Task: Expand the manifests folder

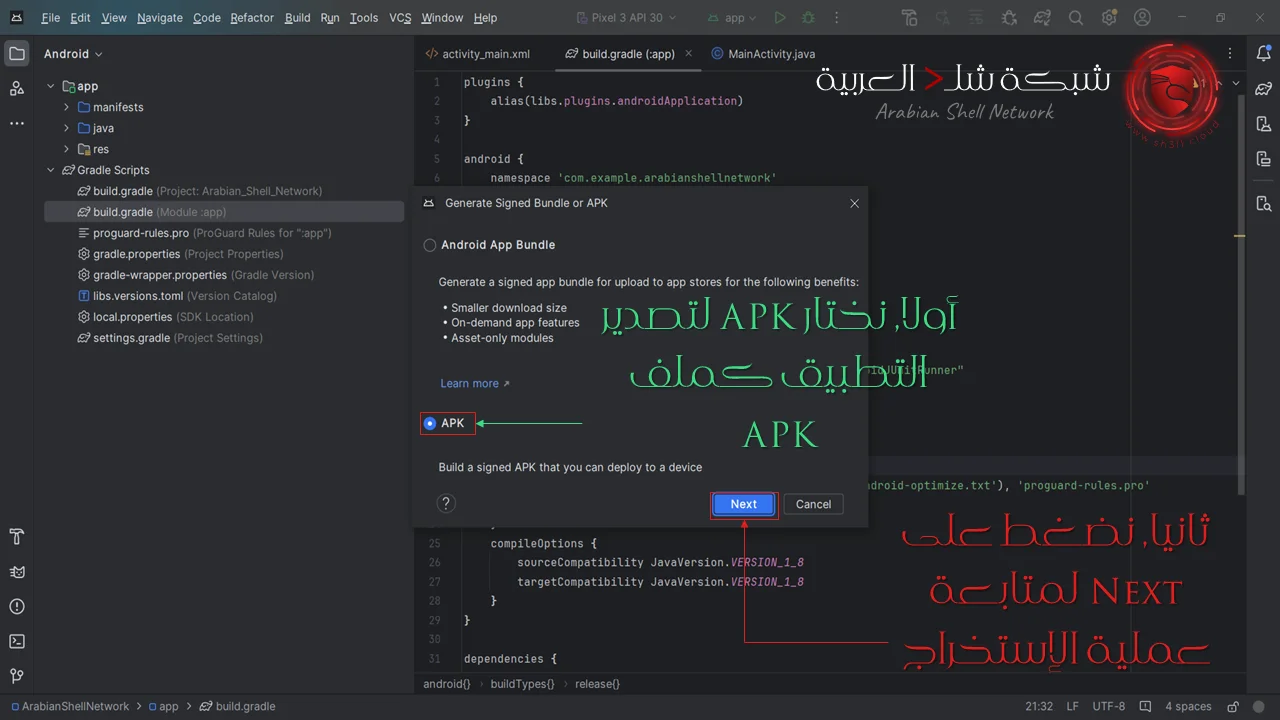Action: point(67,107)
